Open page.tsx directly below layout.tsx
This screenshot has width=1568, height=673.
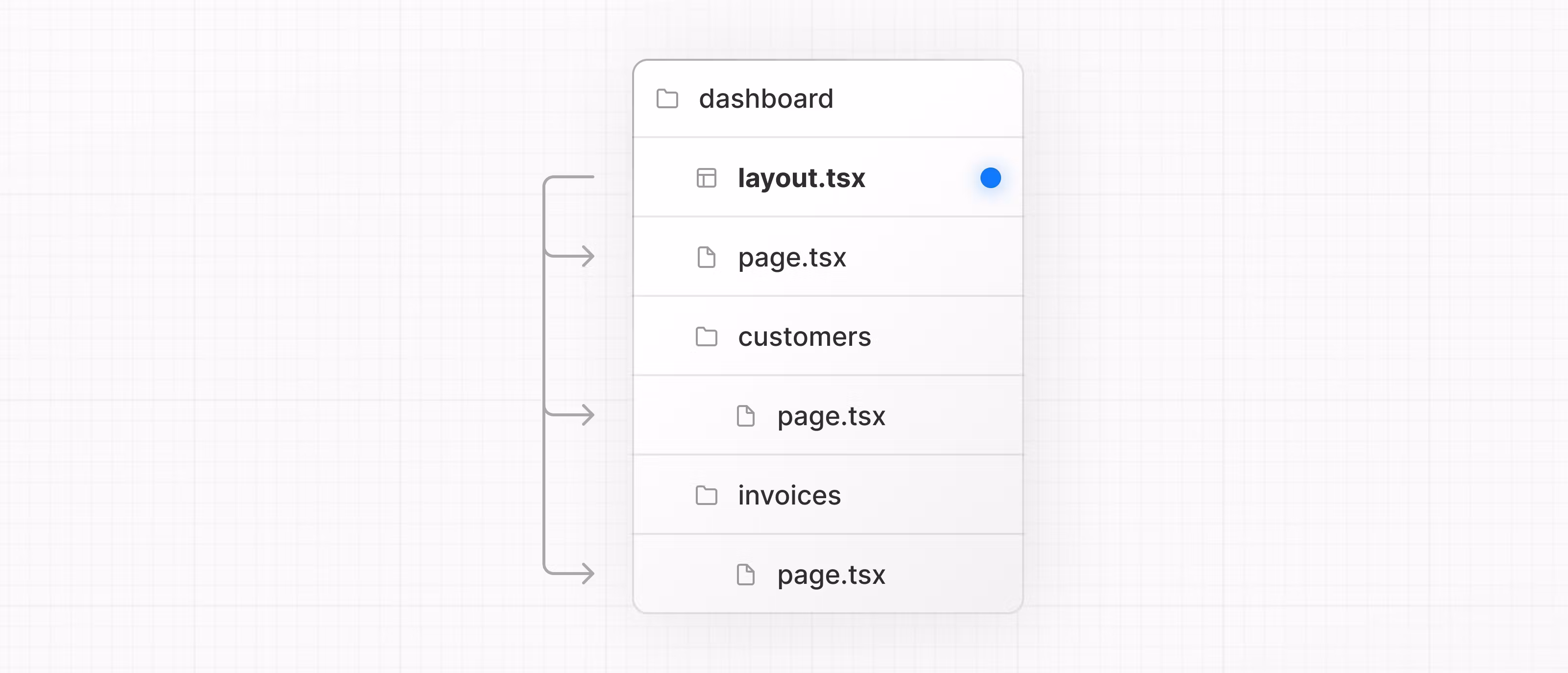(792, 257)
